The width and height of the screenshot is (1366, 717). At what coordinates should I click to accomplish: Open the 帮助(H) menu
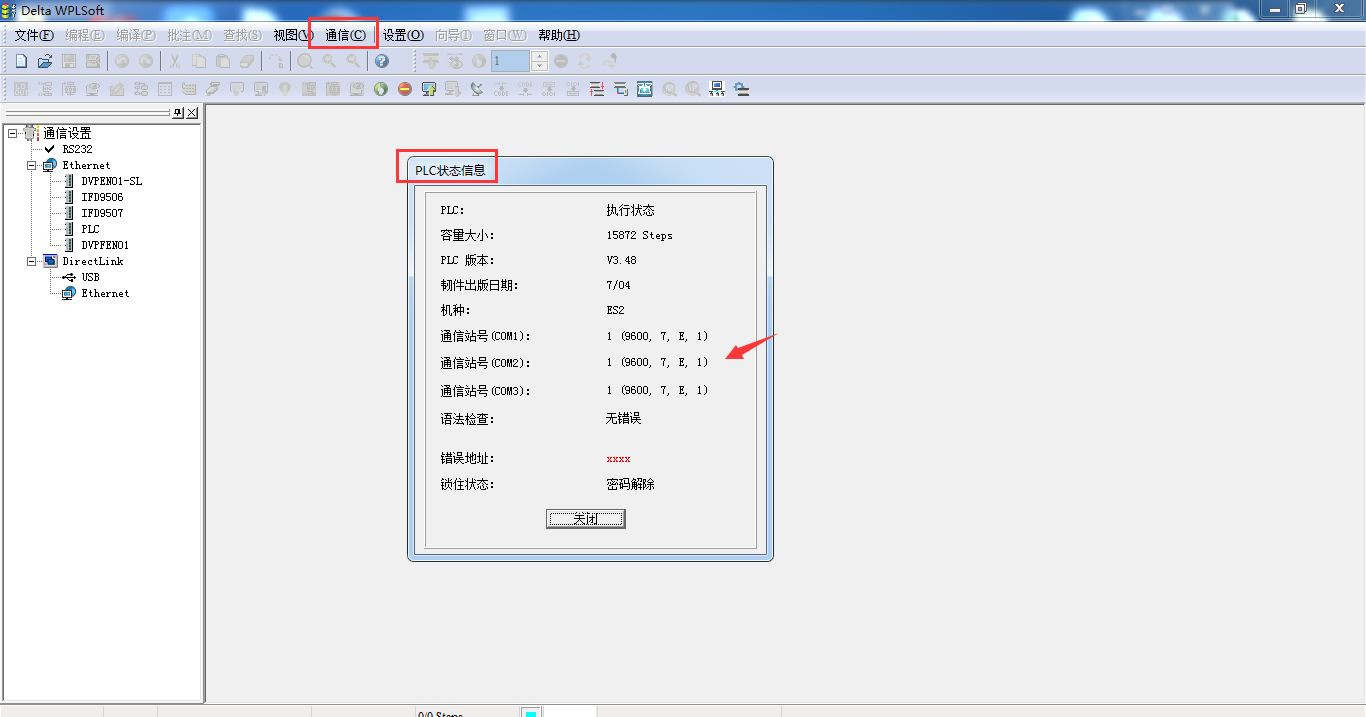tap(559, 35)
